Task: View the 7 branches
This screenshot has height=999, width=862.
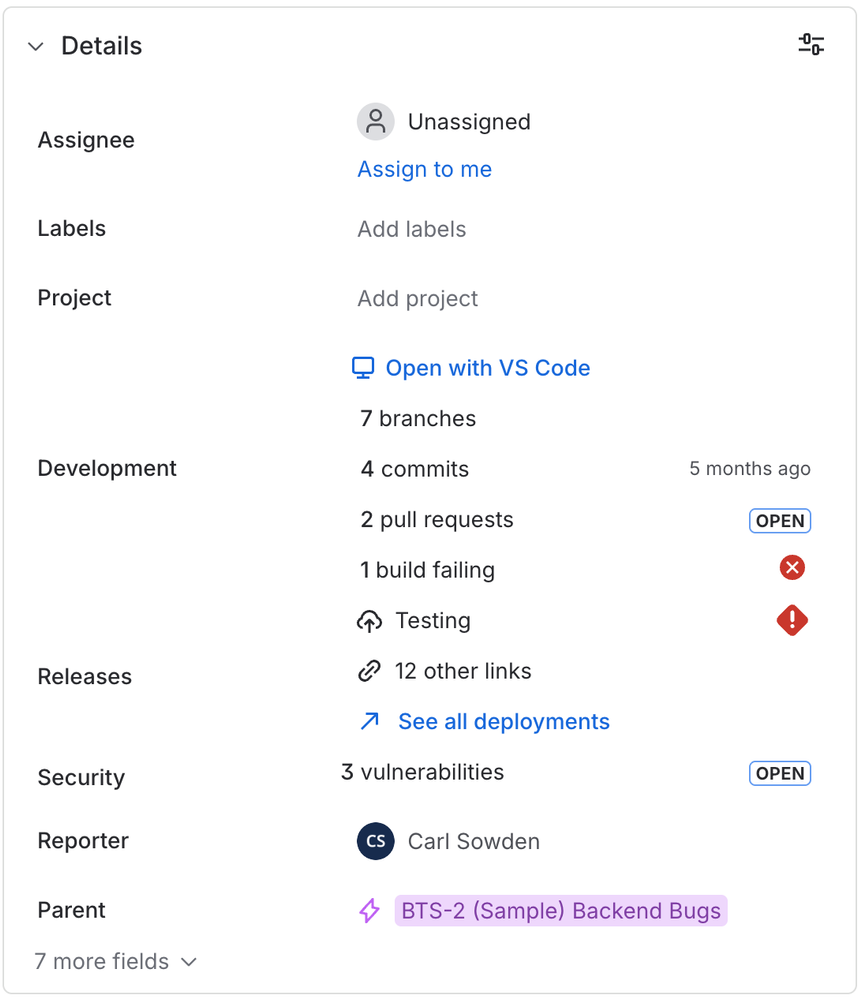Action: 418,418
